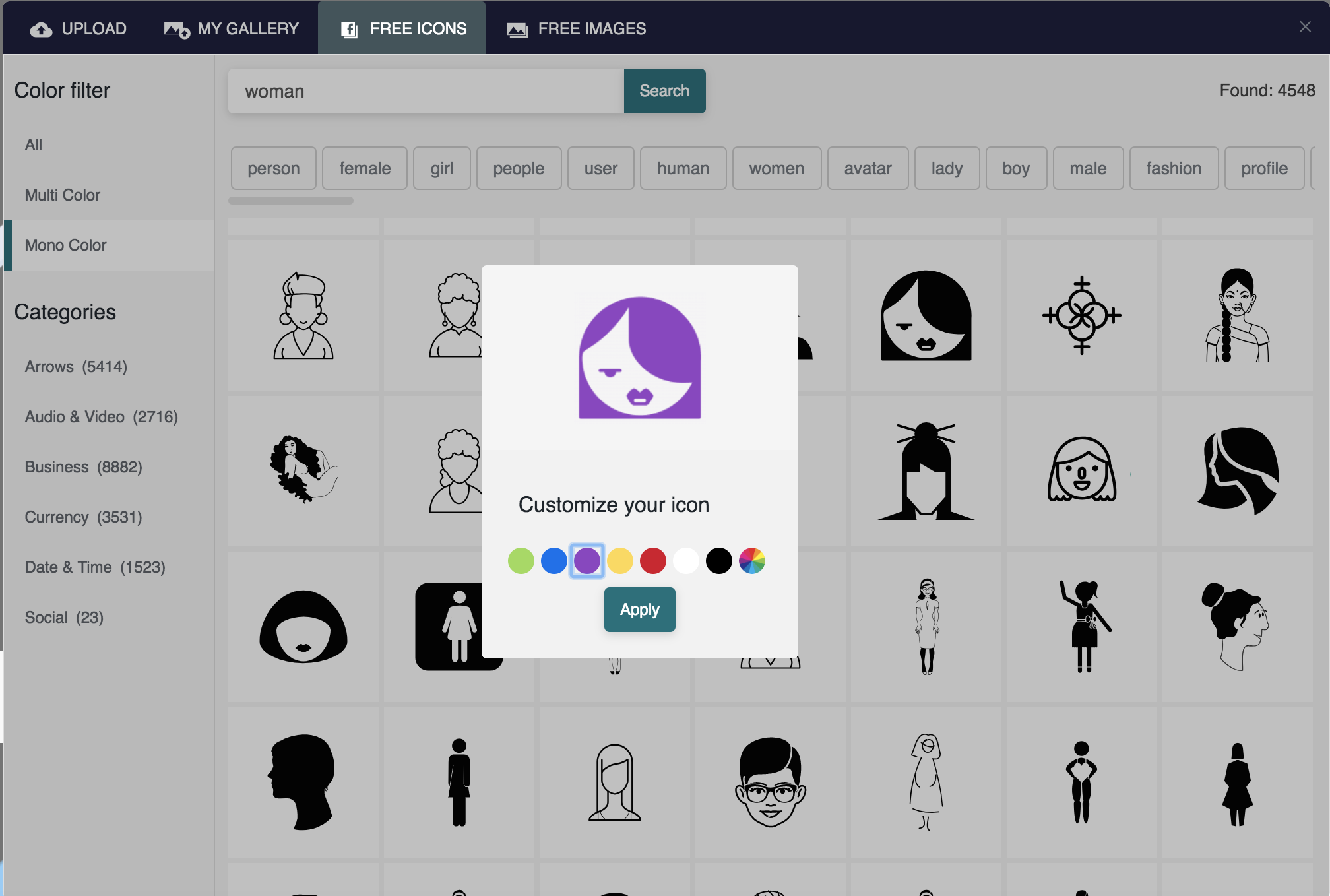Click the woman search field
1330x896 pixels.
pyautogui.click(x=426, y=91)
